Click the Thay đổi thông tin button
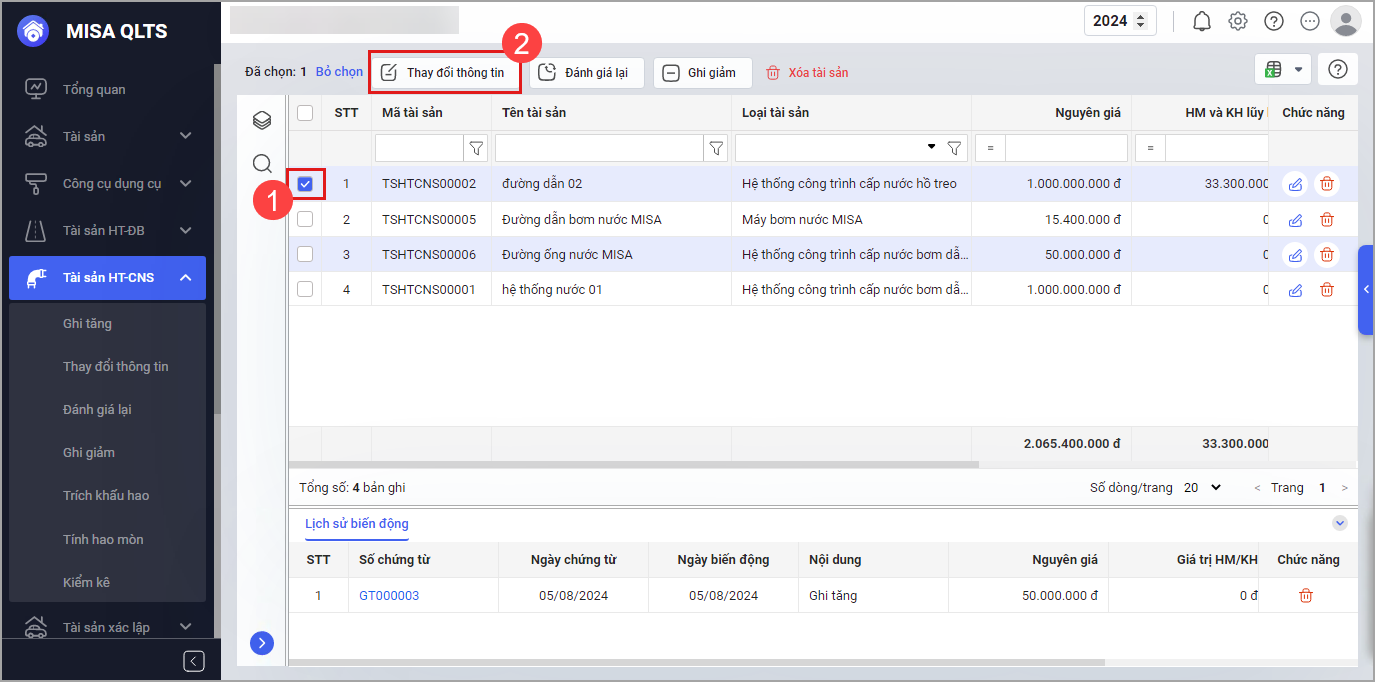1375x682 pixels. [444, 72]
